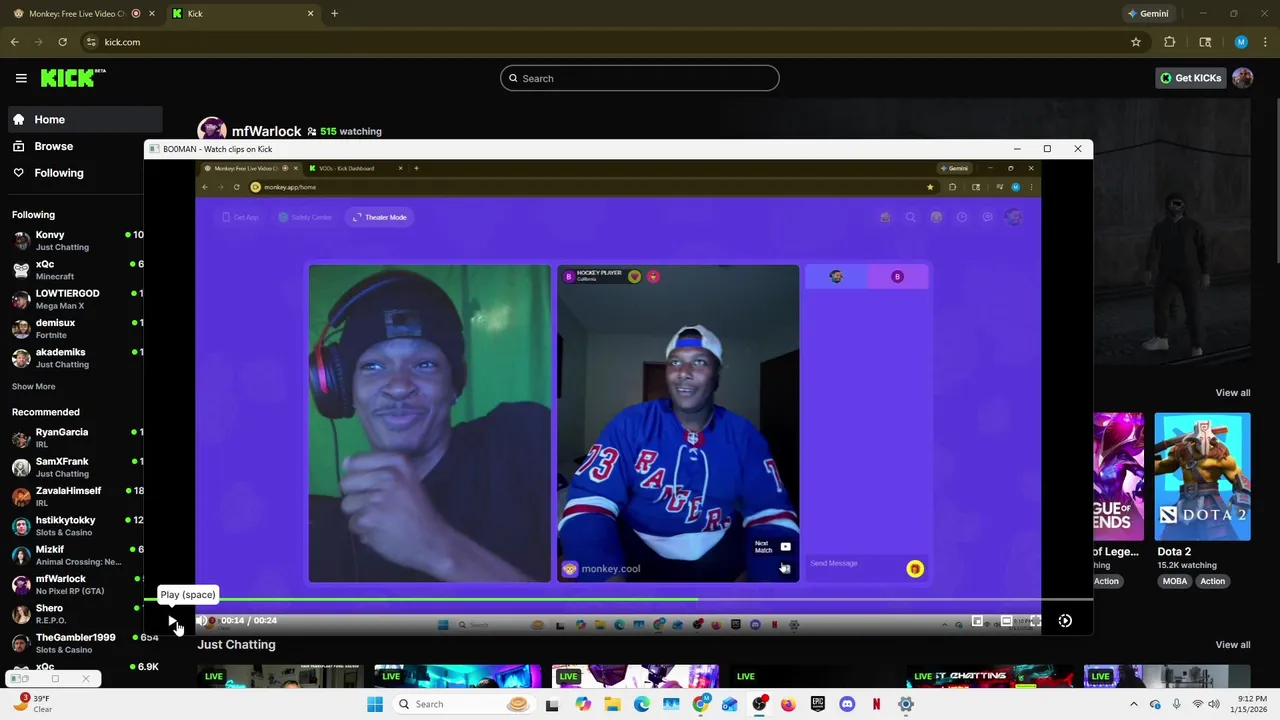
Task: Open Windows Start menu
Action: pyautogui.click(x=375, y=704)
